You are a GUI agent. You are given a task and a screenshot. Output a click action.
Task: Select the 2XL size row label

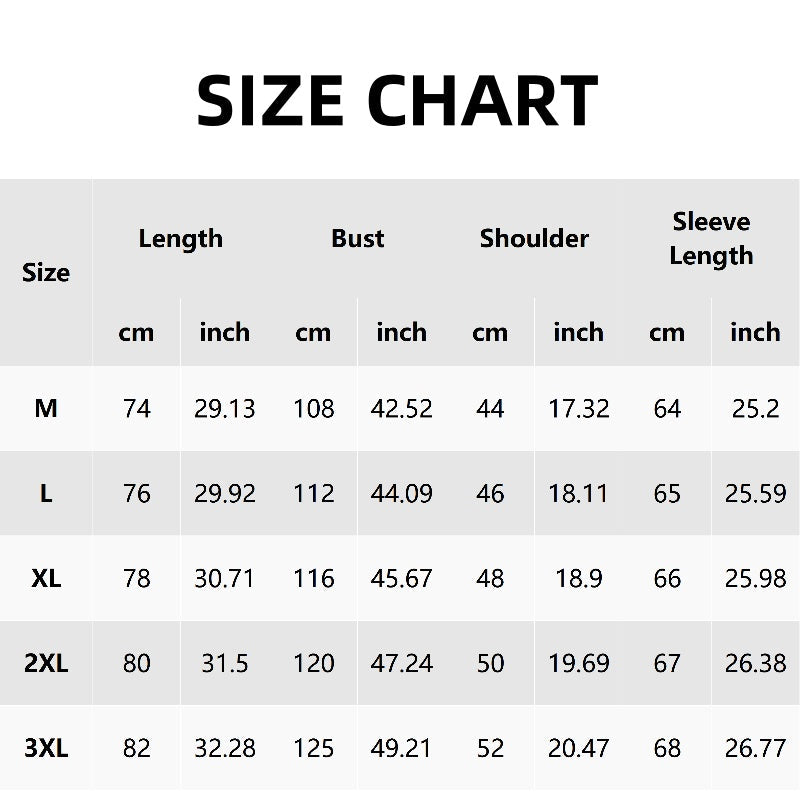[46, 663]
